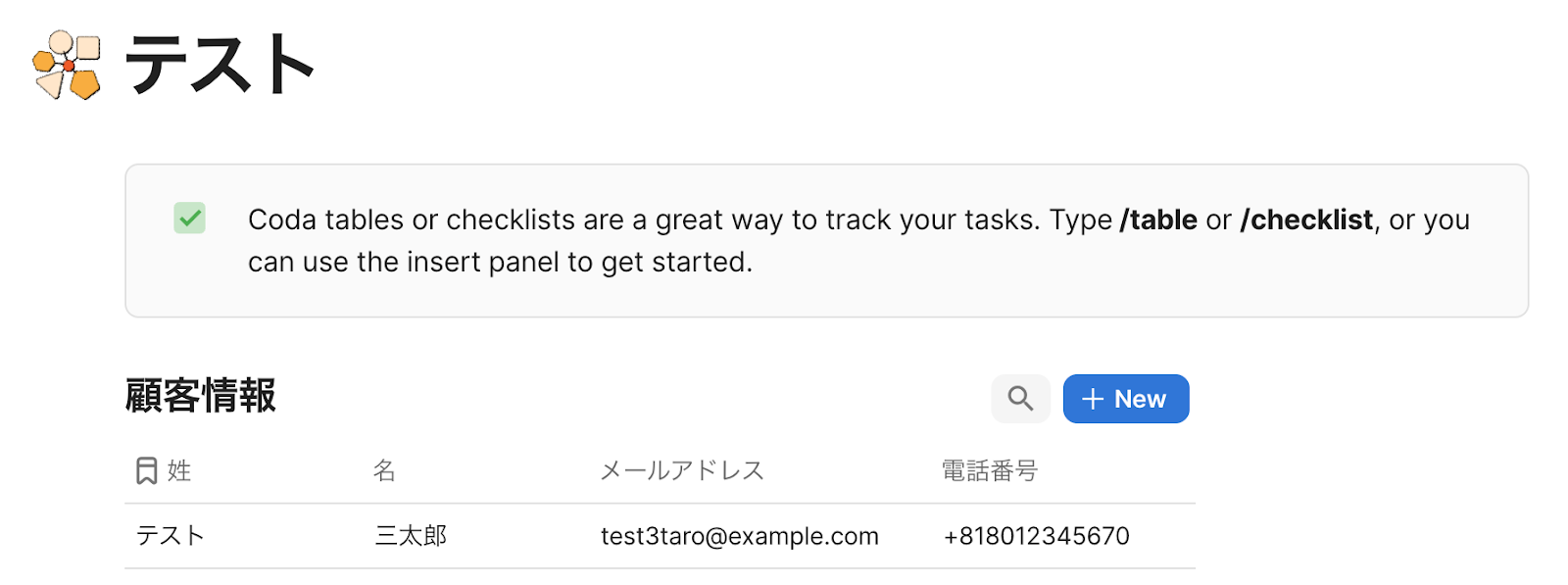Click the test3taro@example.com email cell
Viewport: 1568px width, 585px height.
pyautogui.click(x=739, y=536)
